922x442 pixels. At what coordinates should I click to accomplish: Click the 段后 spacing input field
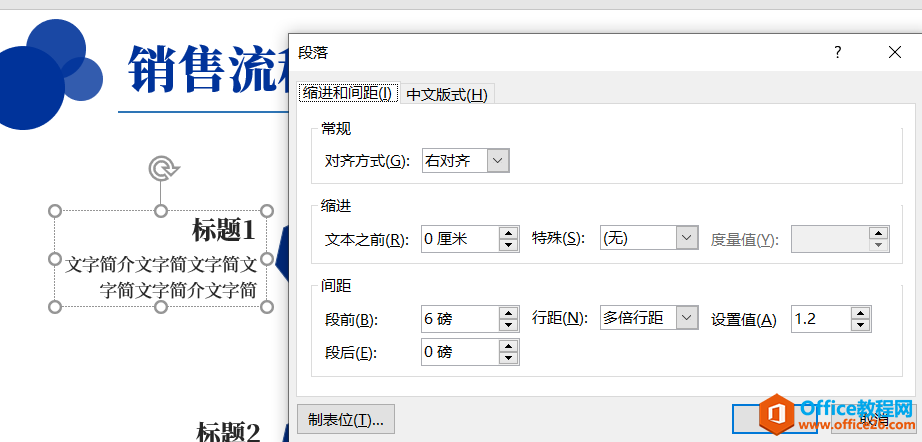pyautogui.click(x=460, y=352)
